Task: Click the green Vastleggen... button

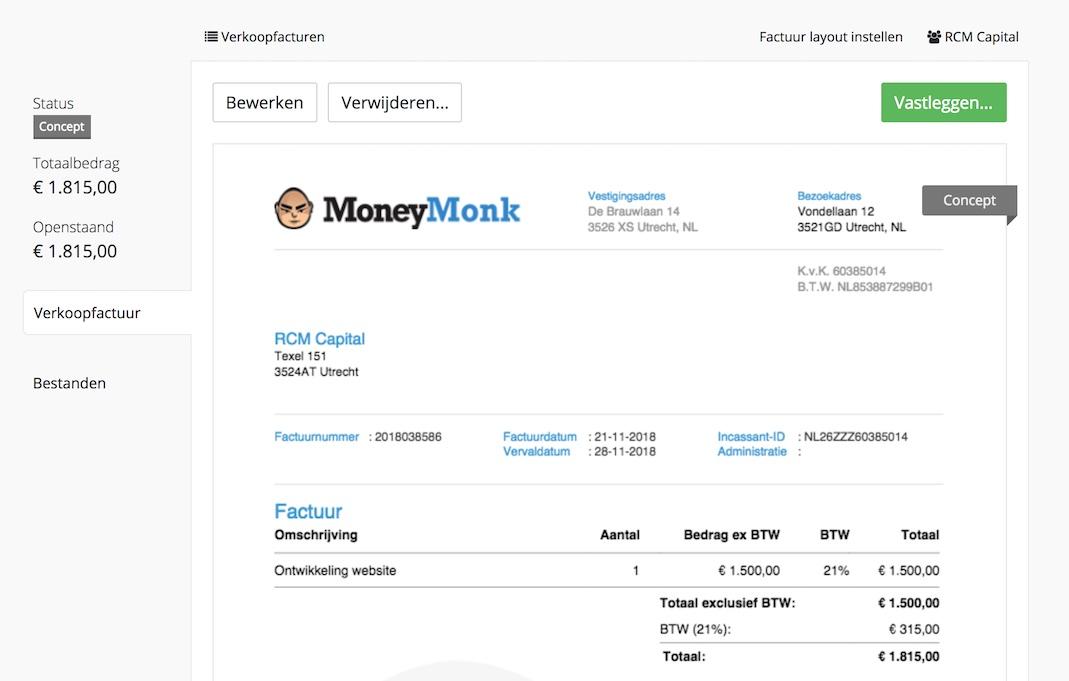Action: pyautogui.click(x=943, y=103)
